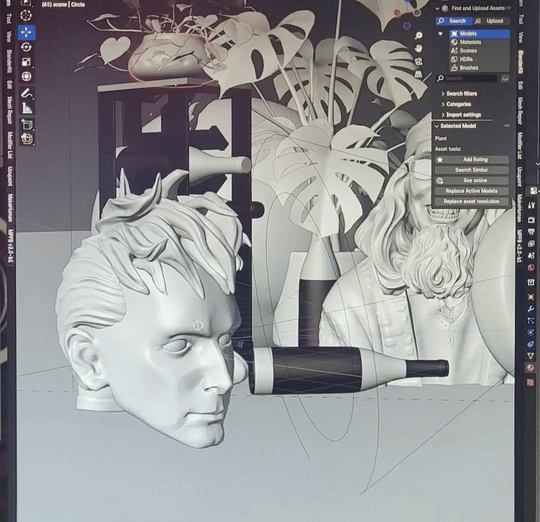Click Replace asset resolution button
The image size is (540, 522).
[x=471, y=201]
